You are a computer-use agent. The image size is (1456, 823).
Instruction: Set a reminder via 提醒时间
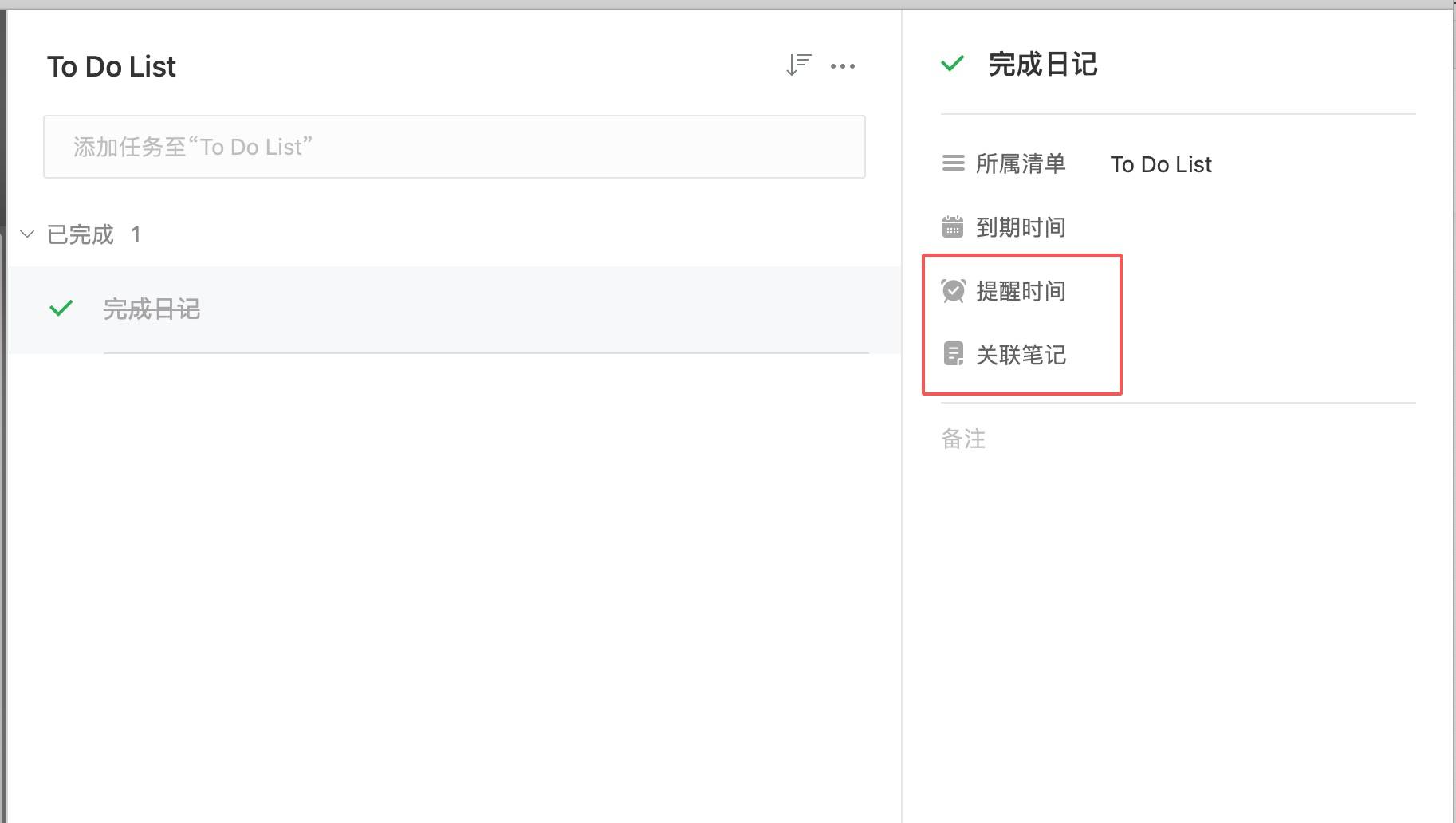(x=1021, y=291)
